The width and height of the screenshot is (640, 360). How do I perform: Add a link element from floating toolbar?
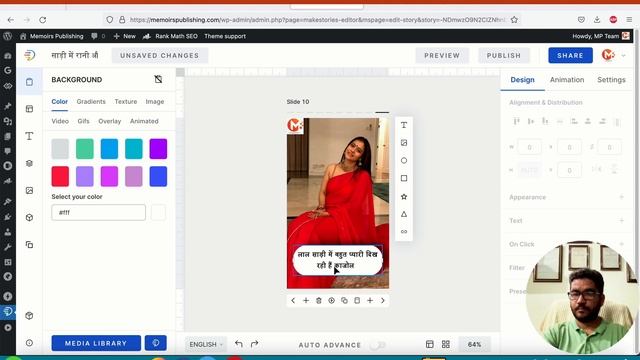[404, 231]
